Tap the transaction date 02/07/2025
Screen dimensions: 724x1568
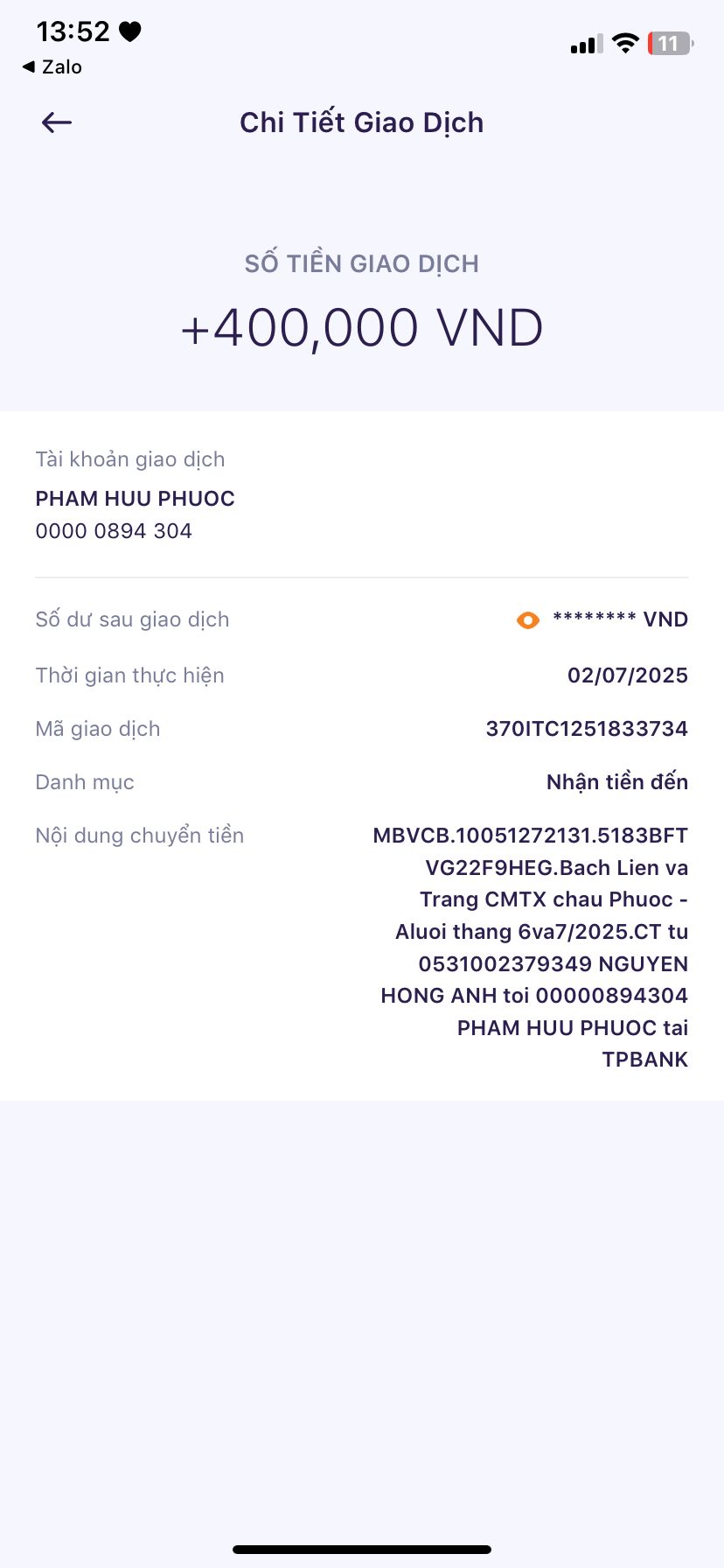point(628,675)
